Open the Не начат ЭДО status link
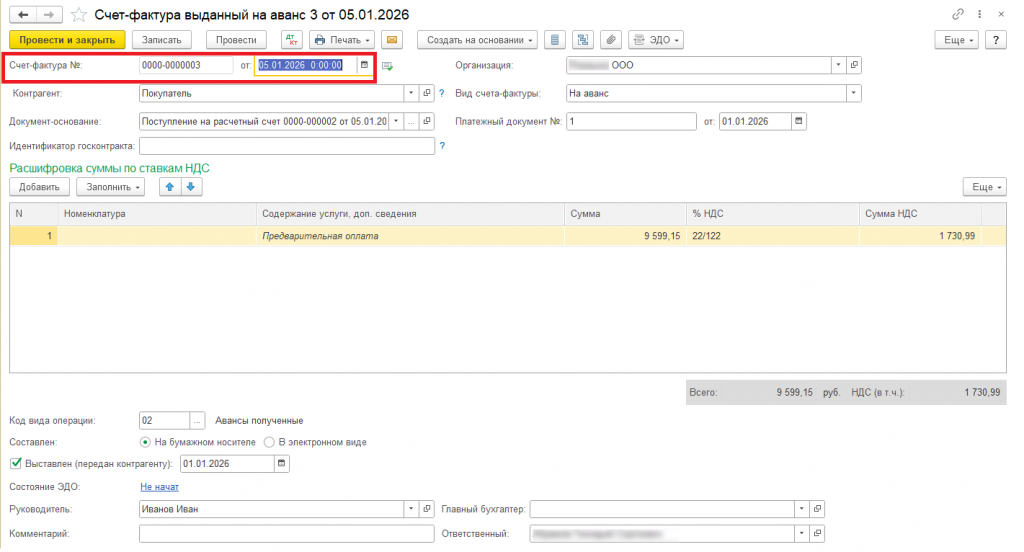Screen dimensions: 1024x552 tap(159, 487)
